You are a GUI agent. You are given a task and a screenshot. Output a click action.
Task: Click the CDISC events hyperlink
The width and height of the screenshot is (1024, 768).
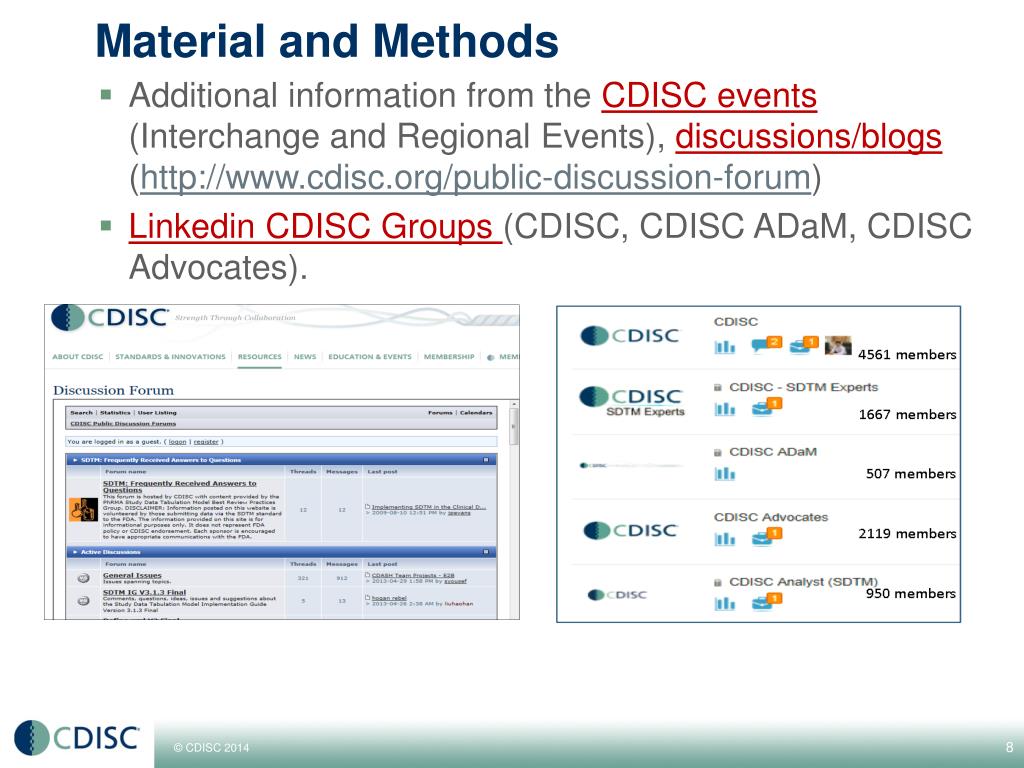709,96
